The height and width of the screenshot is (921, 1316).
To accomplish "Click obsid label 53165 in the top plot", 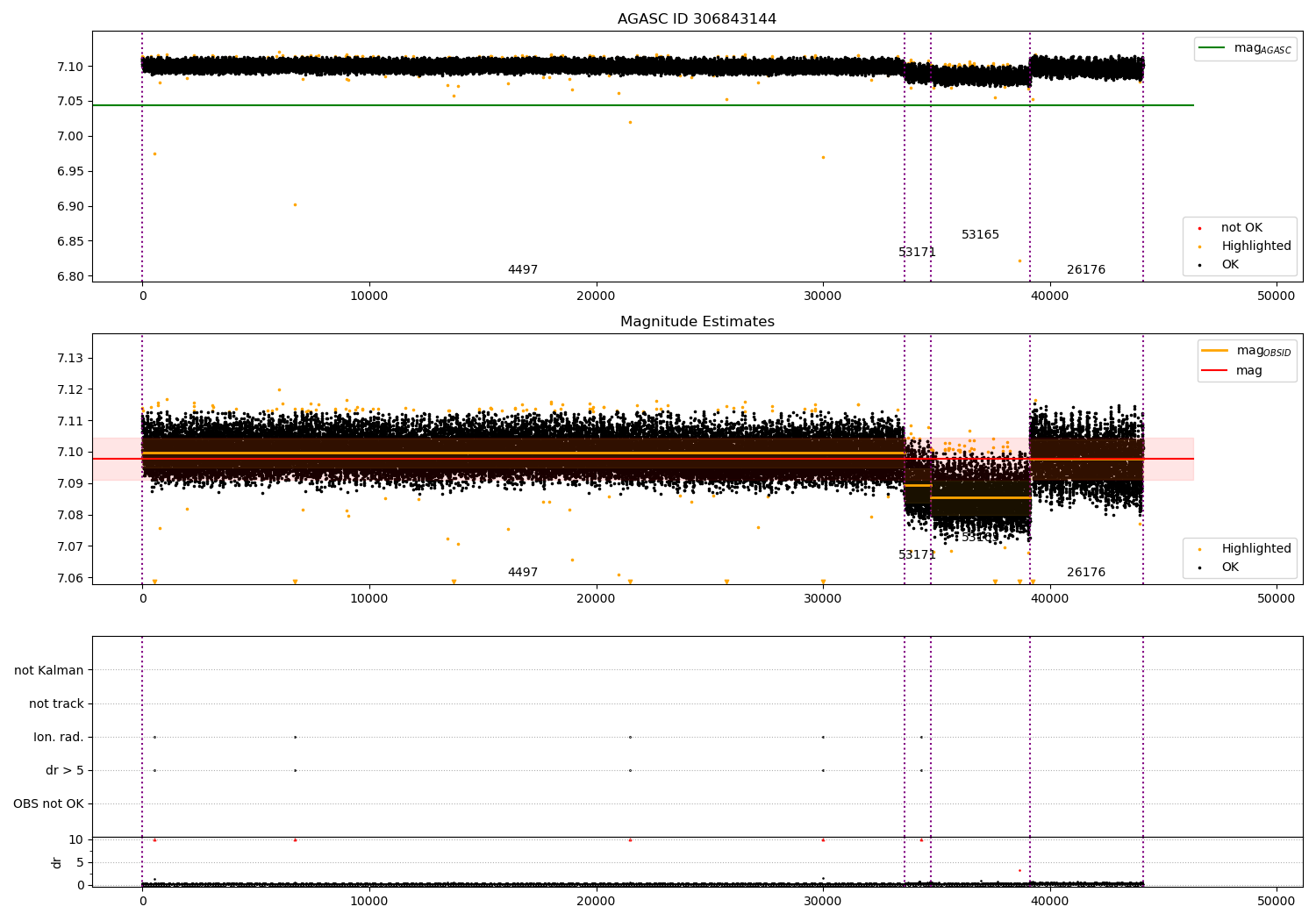I will (x=980, y=235).
